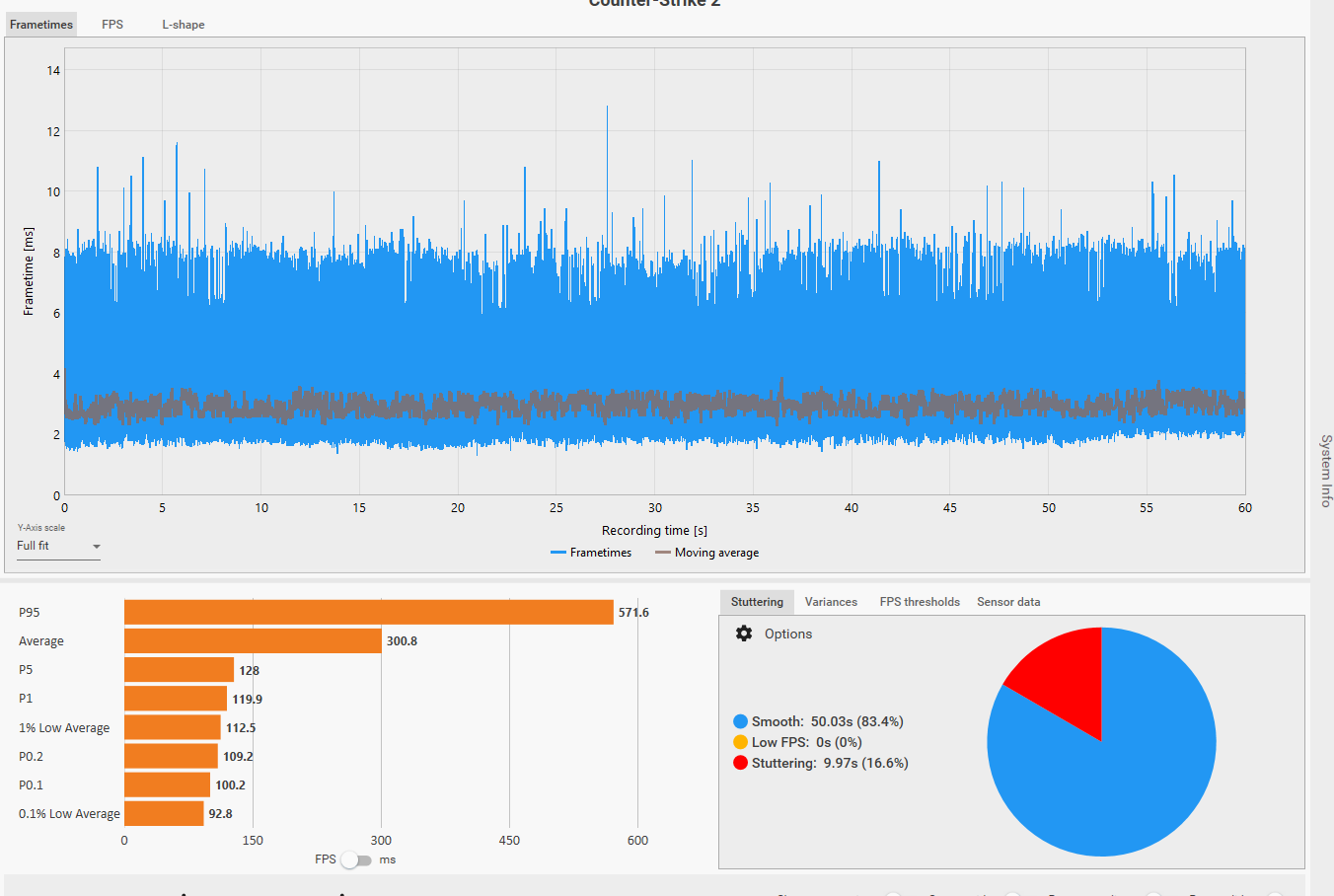The width and height of the screenshot is (1334, 896).
Task: Click the 'Low FPS: 0s (0%)' text
Action: [x=807, y=742]
